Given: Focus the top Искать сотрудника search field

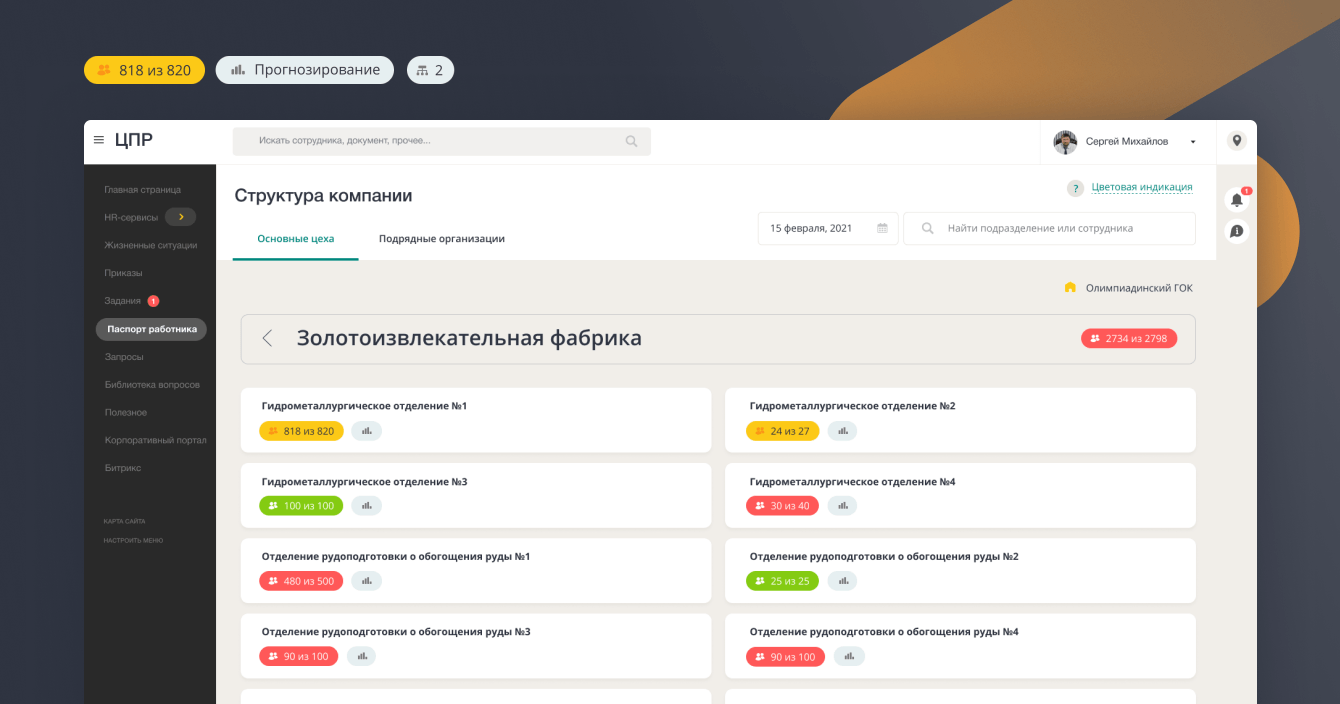Looking at the screenshot, I should (441, 141).
